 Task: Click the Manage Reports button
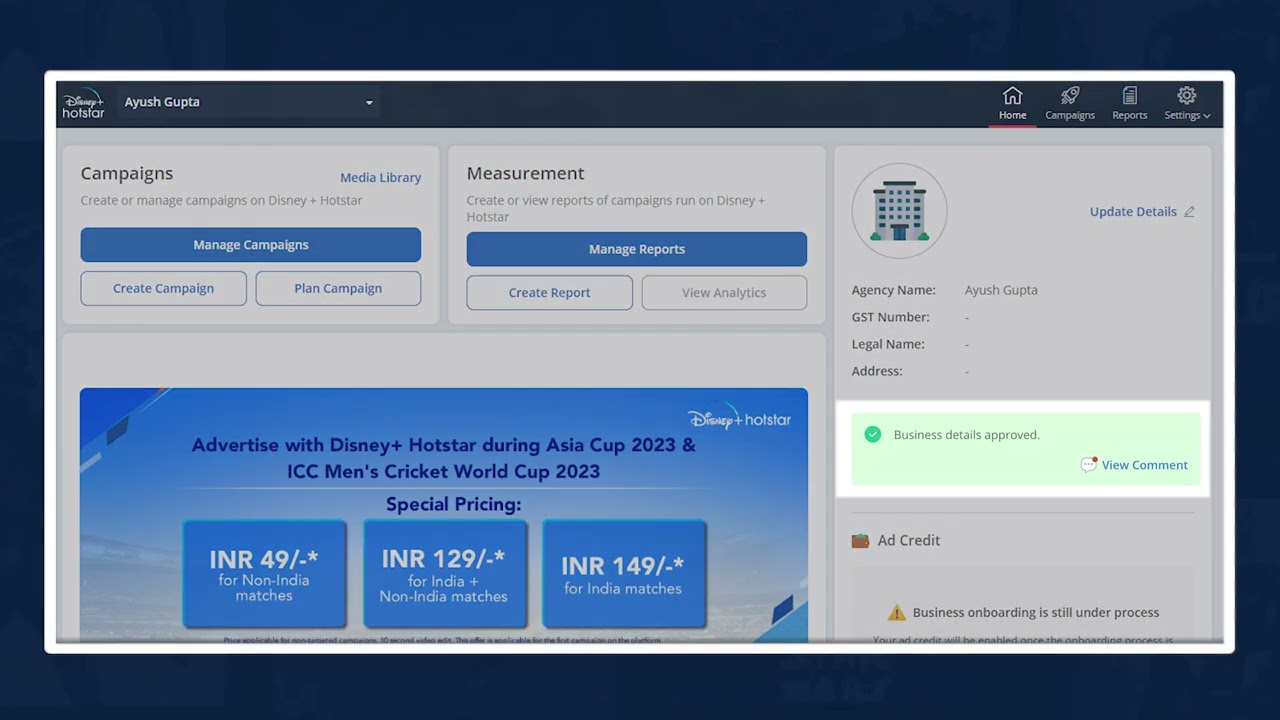coord(637,249)
